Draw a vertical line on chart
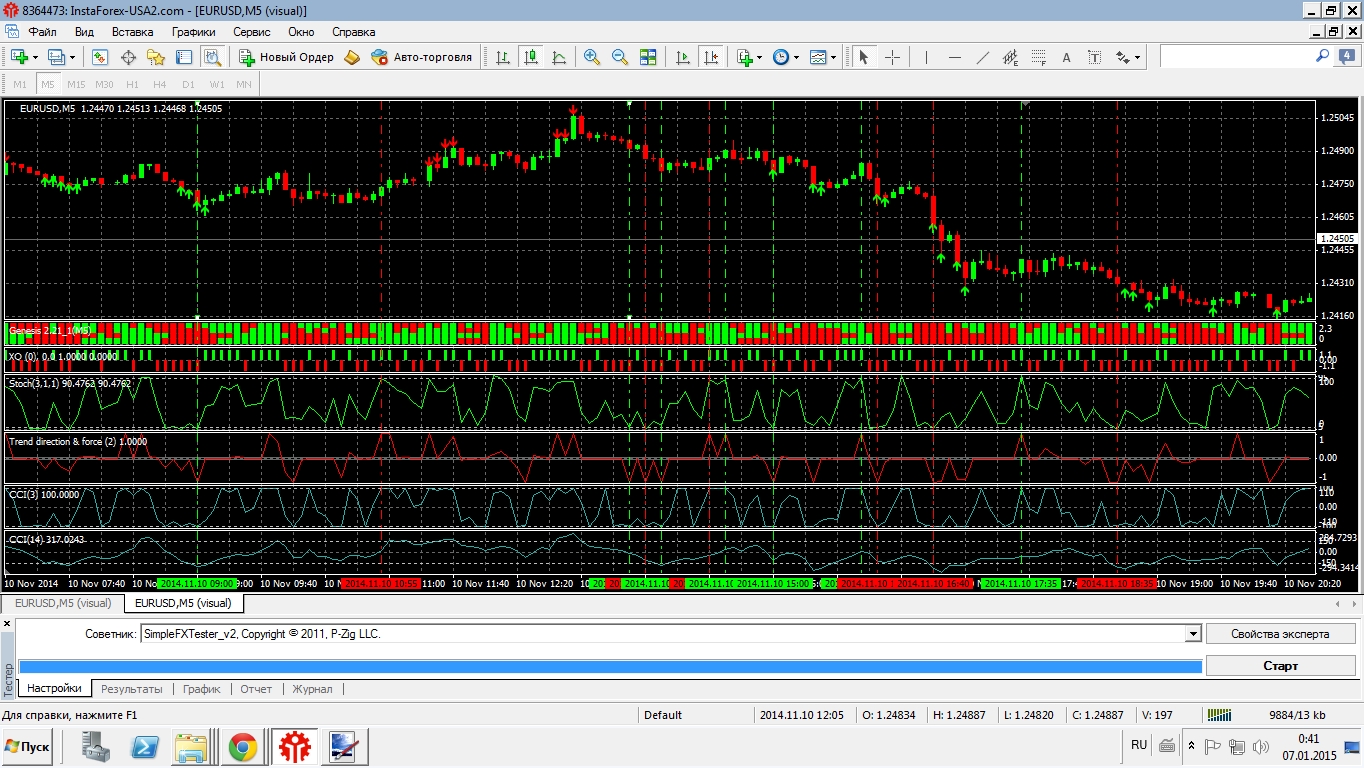 click(926, 57)
